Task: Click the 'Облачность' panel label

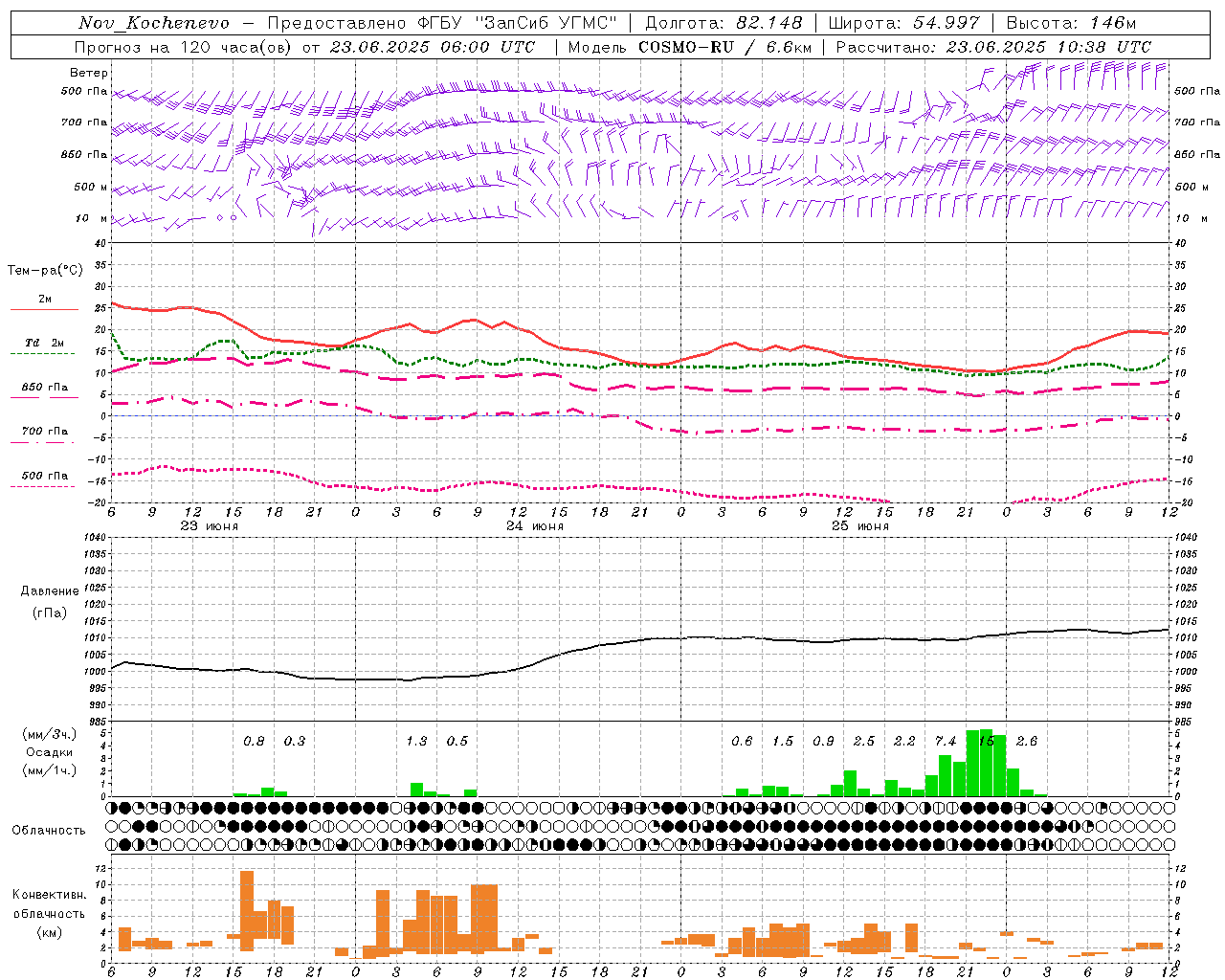Action: (x=49, y=831)
